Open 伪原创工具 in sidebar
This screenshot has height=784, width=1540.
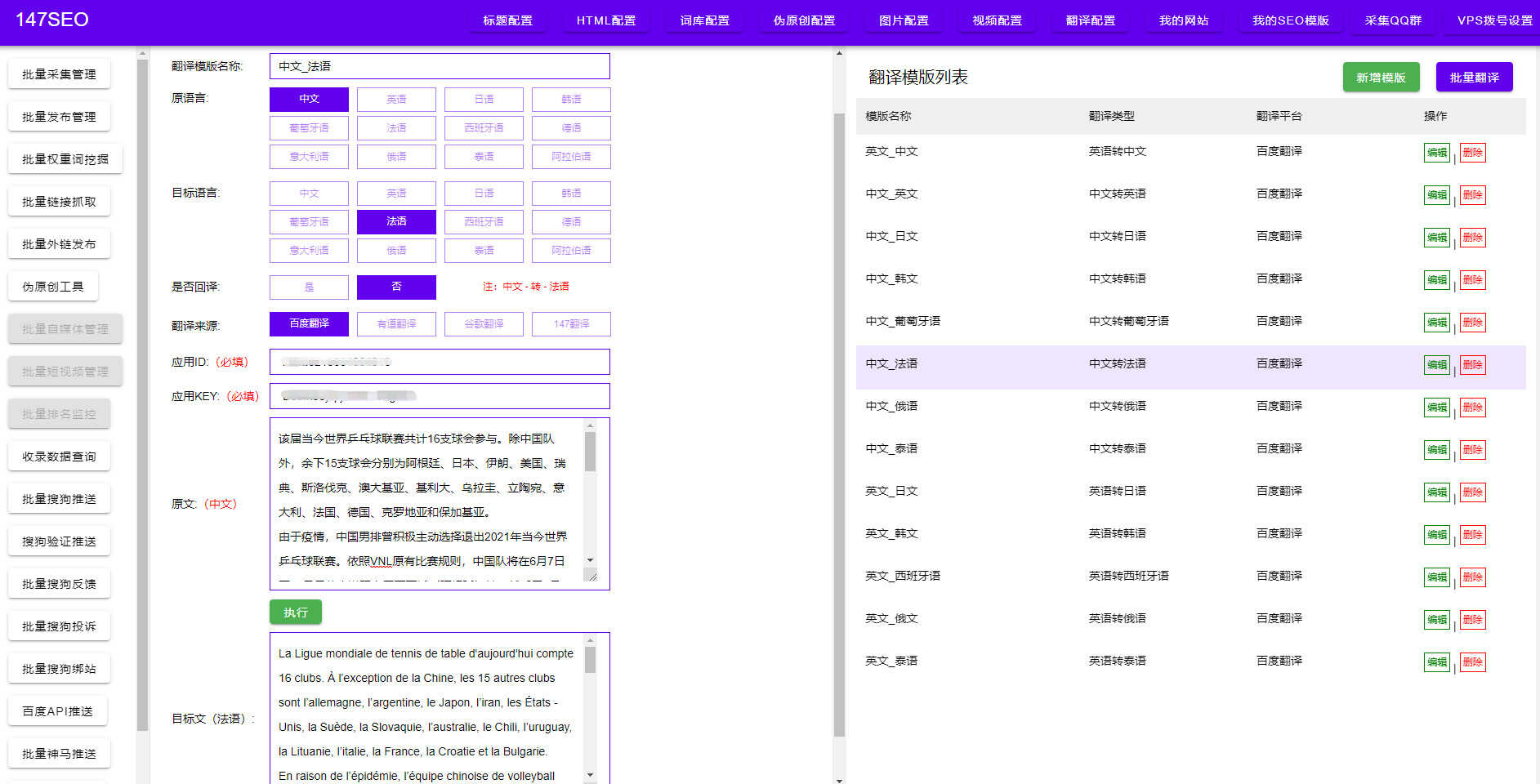[53, 287]
